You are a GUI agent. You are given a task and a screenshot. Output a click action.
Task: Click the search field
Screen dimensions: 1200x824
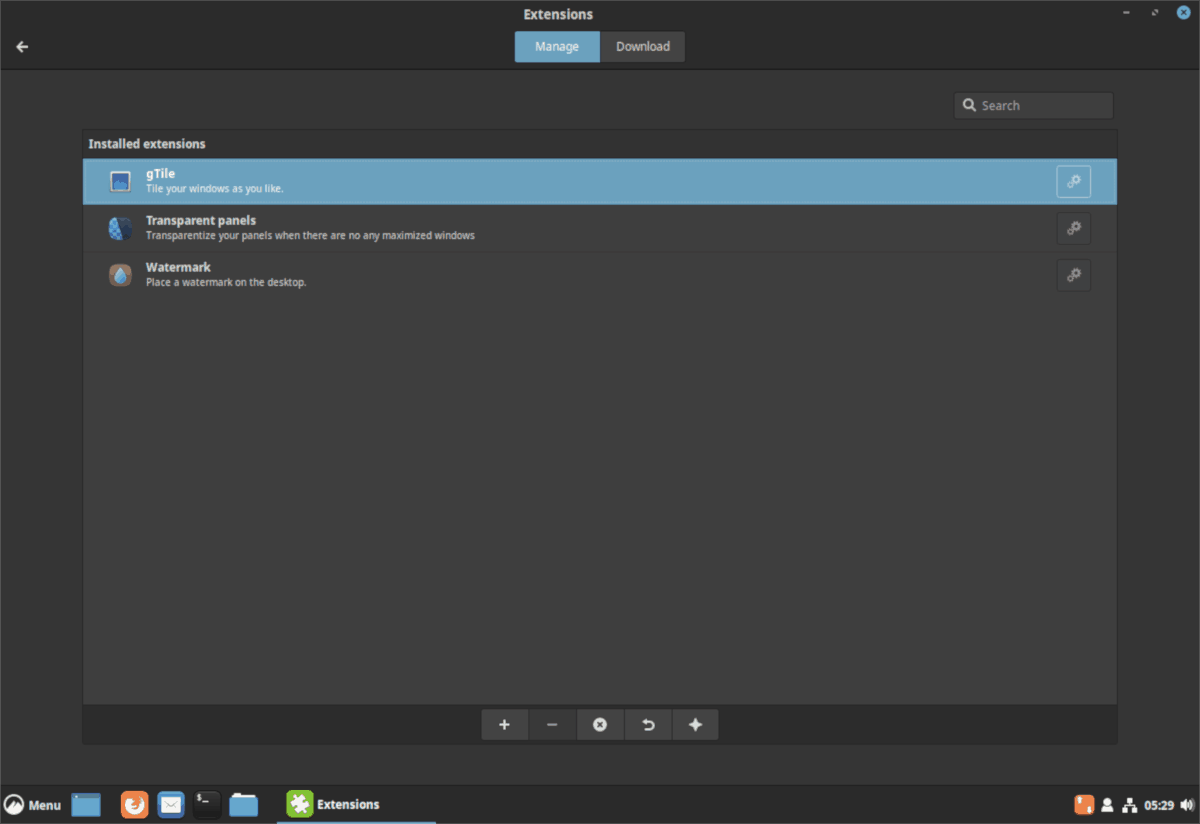pyautogui.click(x=1033, y=105)
